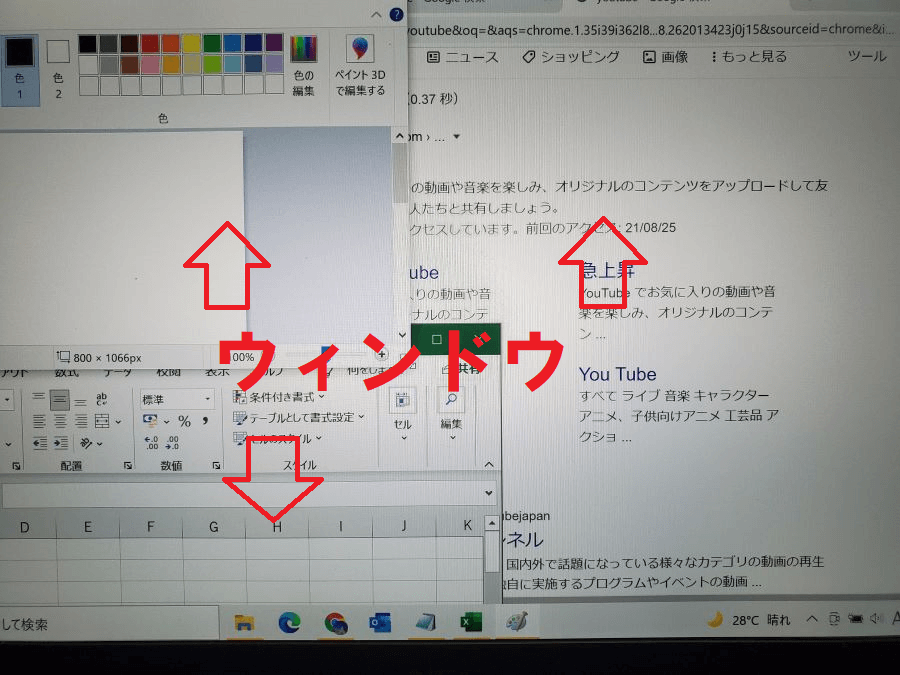Open Microsoft Edge from the taskbar

289,623
